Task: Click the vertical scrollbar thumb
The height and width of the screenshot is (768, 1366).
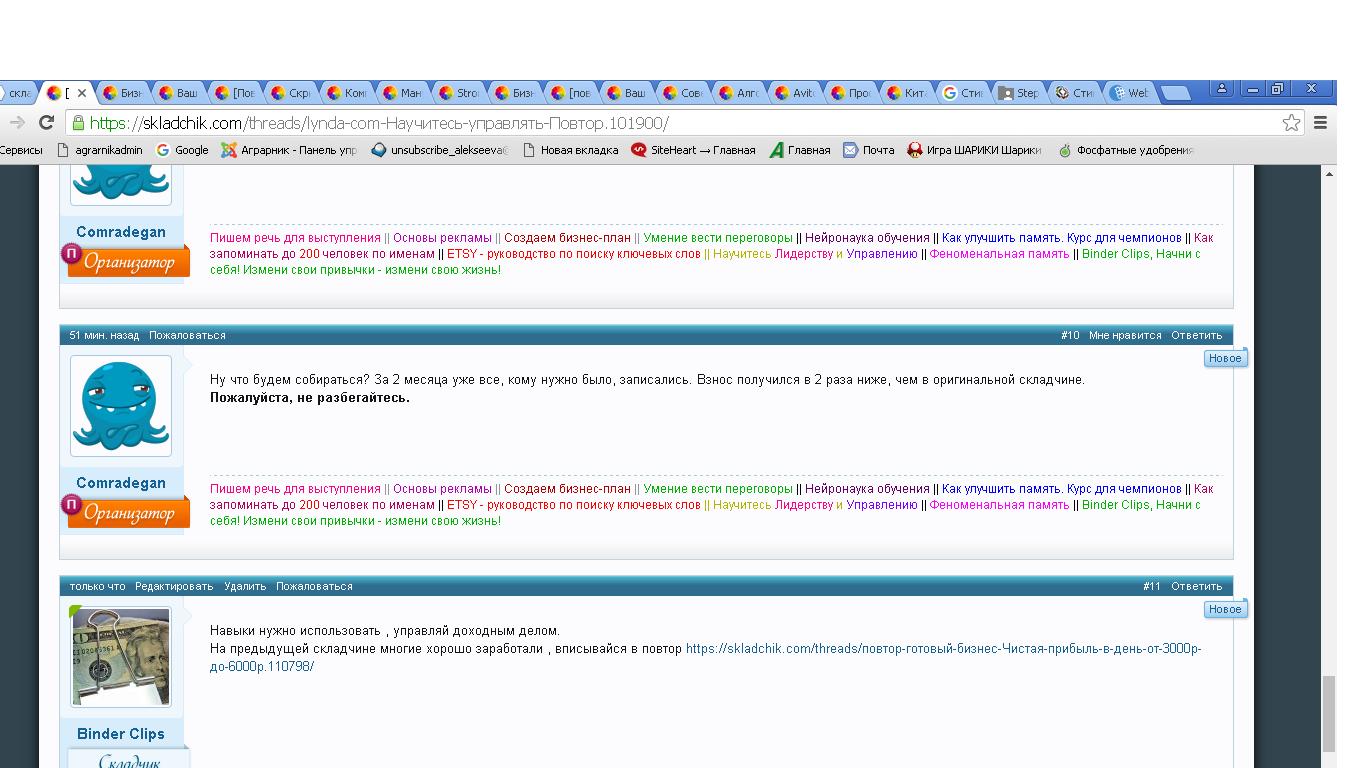Action: click(x=1329, y=714)
